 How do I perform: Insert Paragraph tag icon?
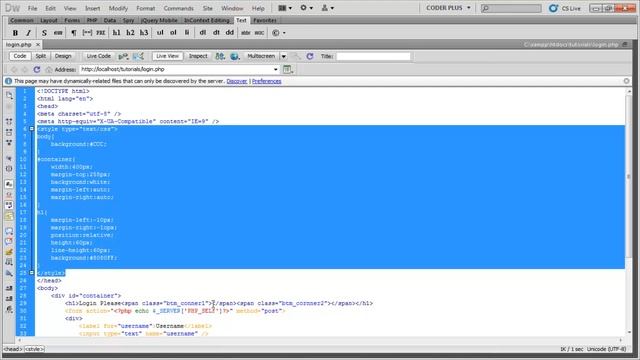click(x=73, y=33)
